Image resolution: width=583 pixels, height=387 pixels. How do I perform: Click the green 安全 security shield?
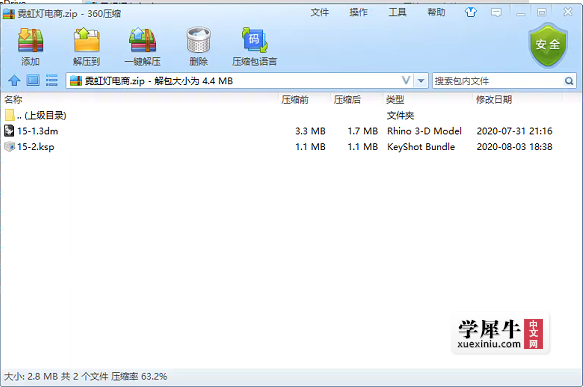[x=548, y=45]
